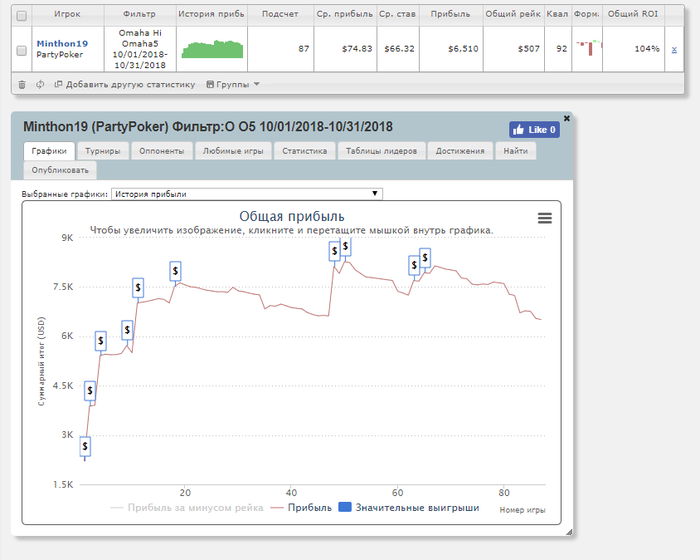Toggle the 'Прибыль' legend series
This screenshot has height=560, width=700.
[301, 508]
